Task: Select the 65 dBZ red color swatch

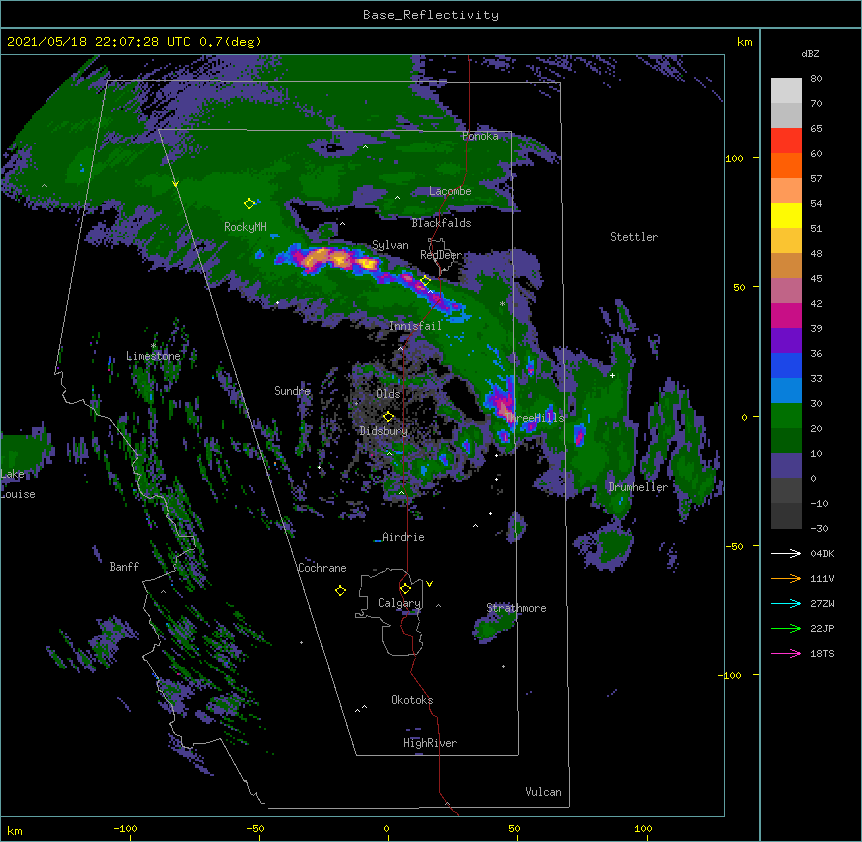Action: pos(786,140)
